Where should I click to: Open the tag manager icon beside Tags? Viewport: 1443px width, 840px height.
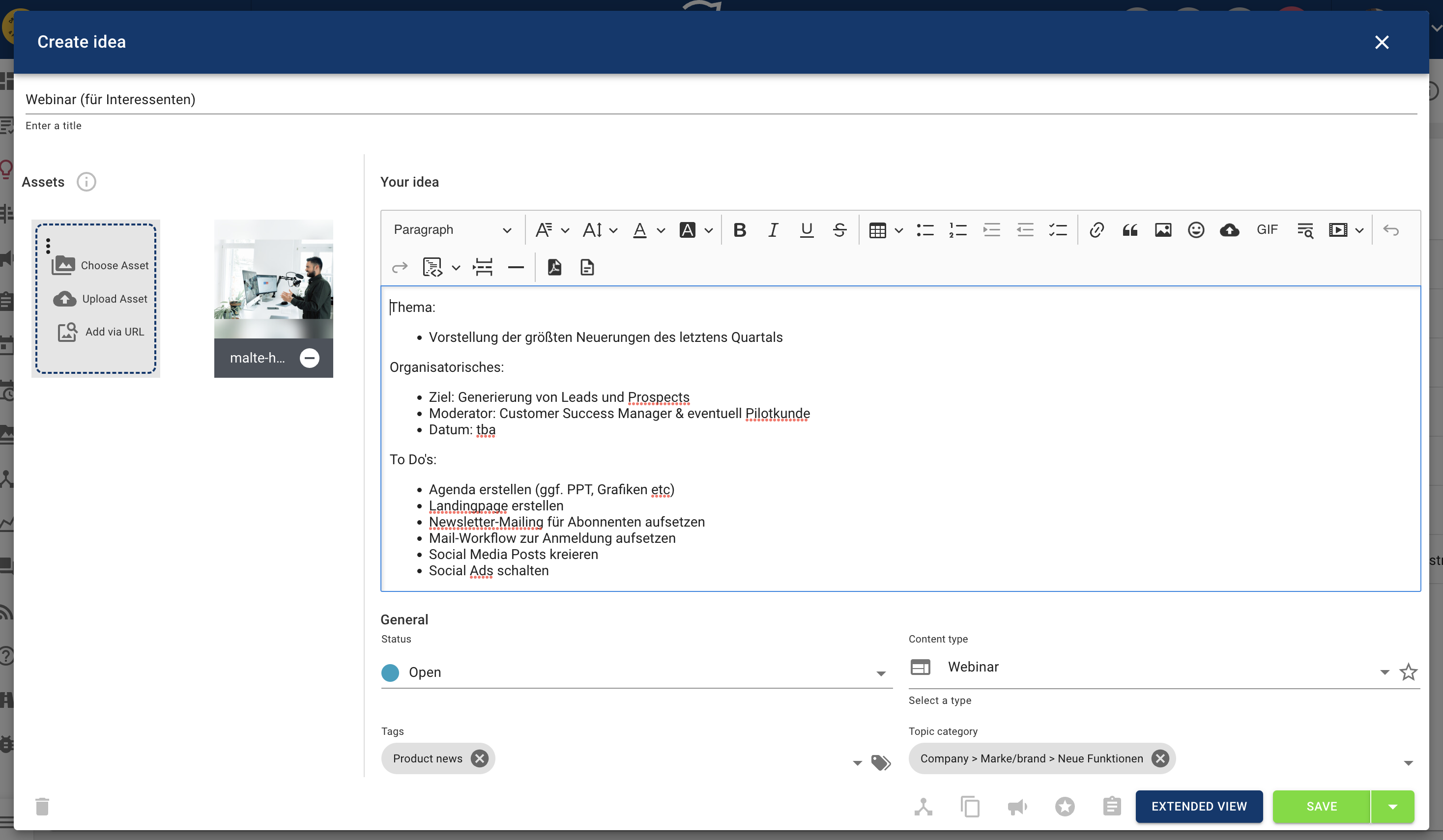[x=881, y=762]
